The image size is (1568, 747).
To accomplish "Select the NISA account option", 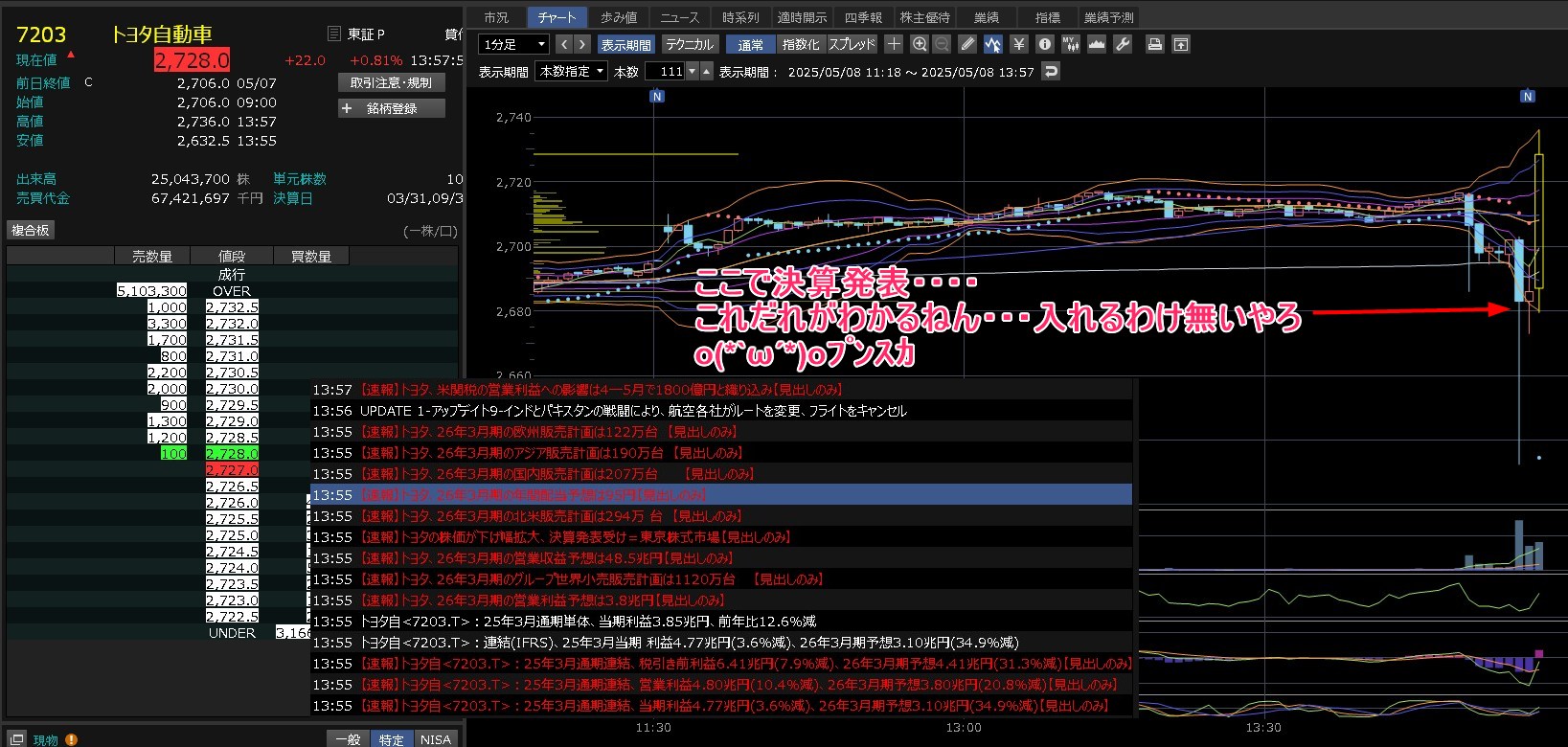I will pos(435,739).
